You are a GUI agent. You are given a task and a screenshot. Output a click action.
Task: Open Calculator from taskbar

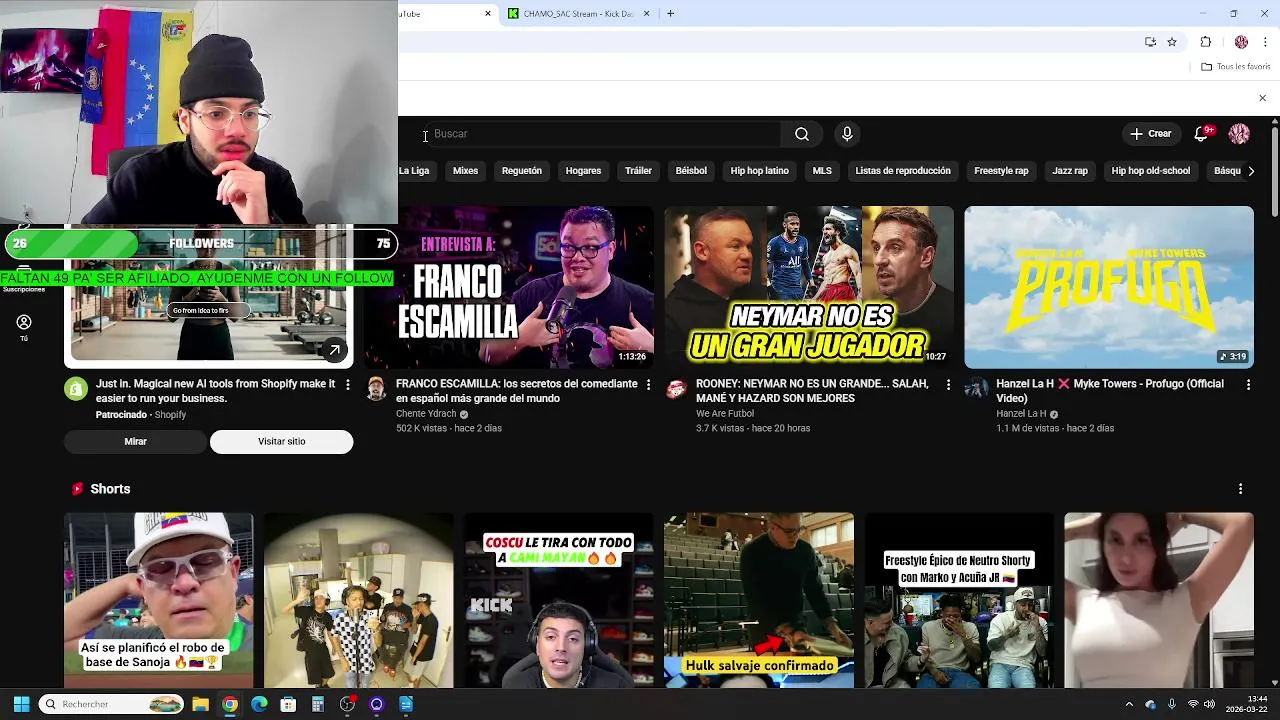coord(318,704)
